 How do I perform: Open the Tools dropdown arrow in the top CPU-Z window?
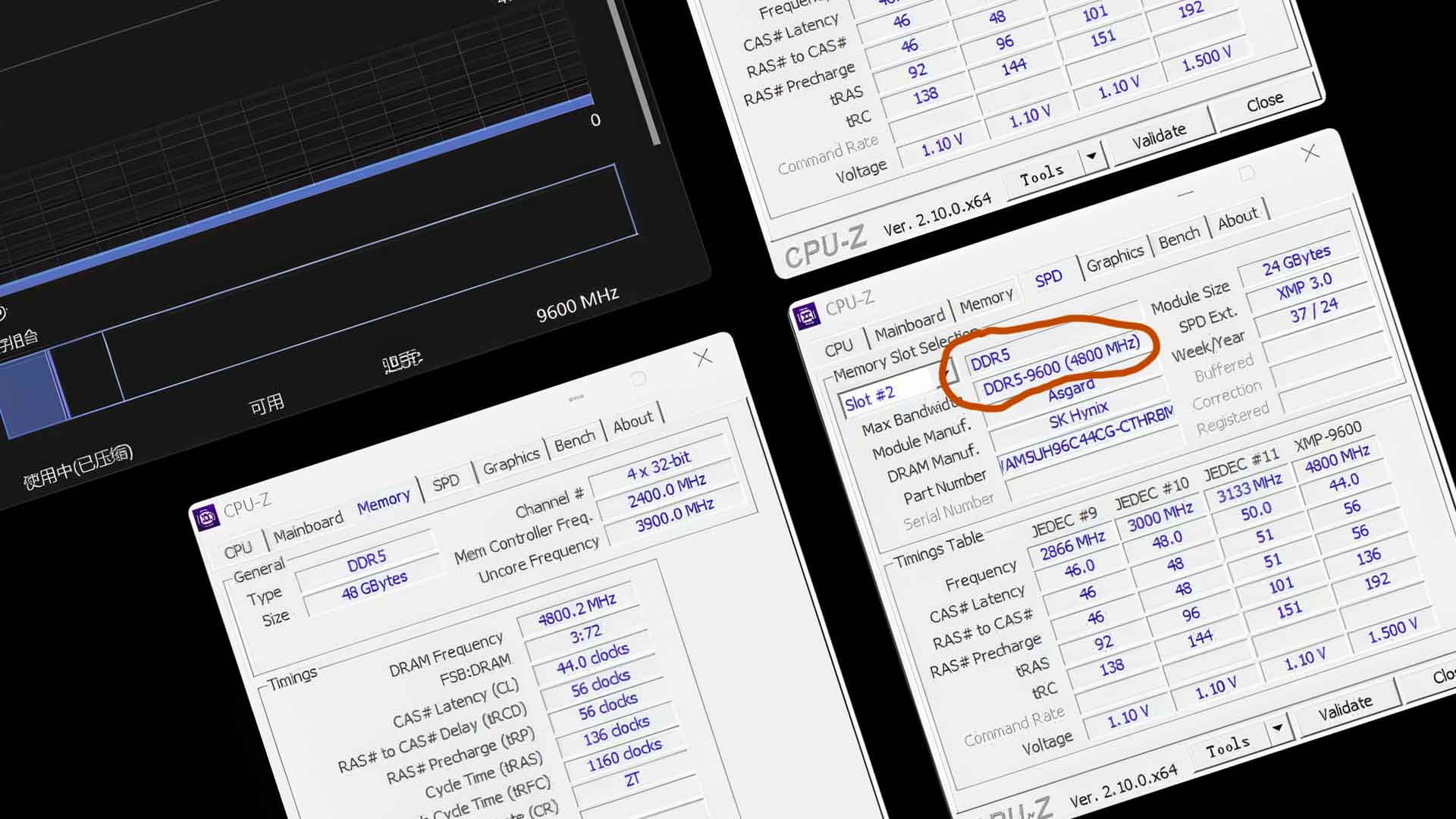click(1091, 156)
